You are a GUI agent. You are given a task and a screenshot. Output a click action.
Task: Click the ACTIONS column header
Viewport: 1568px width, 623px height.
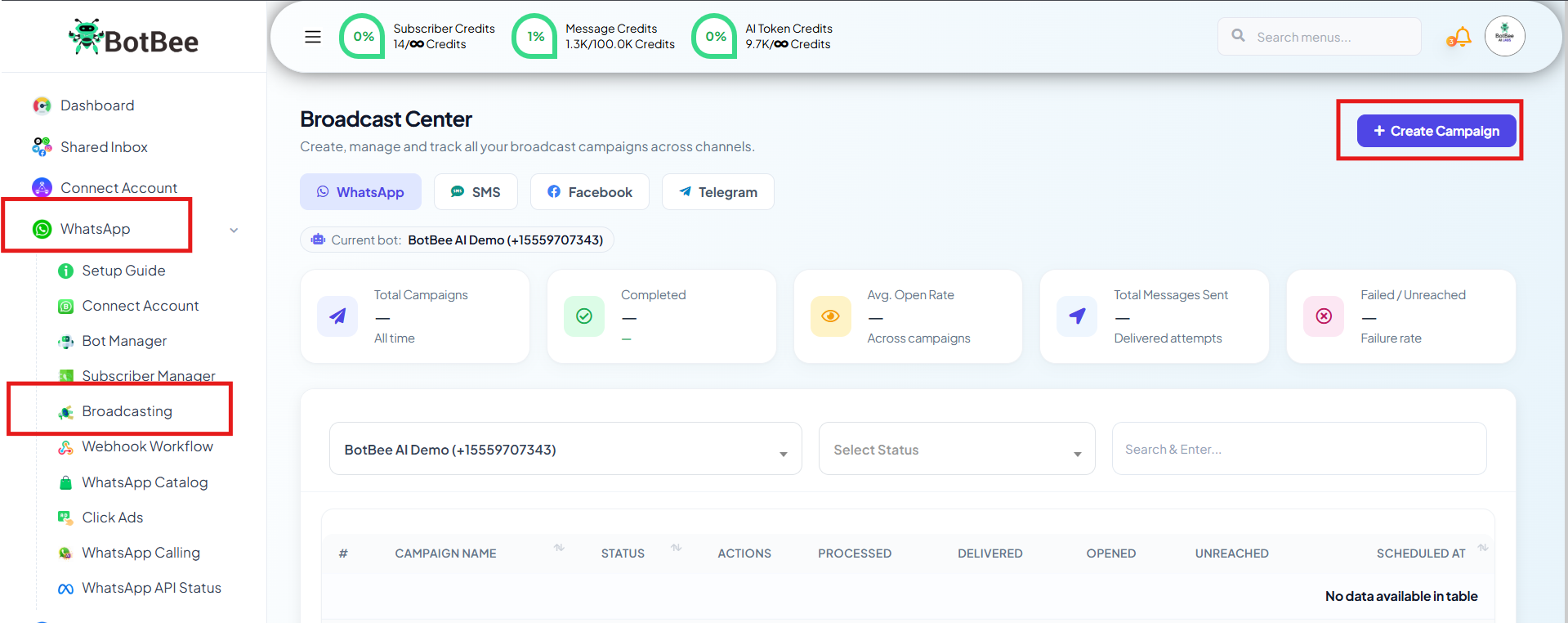(x=744, y=554)
